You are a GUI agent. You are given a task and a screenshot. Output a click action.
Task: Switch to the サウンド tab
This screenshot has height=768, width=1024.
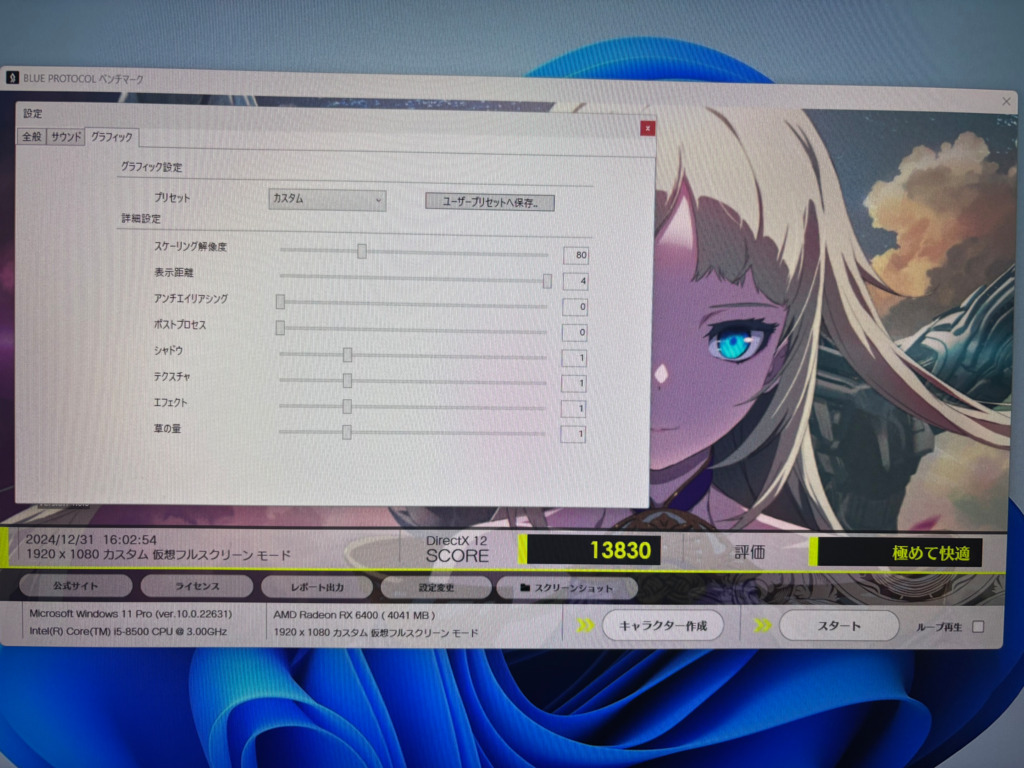click(x=66, y=136)
